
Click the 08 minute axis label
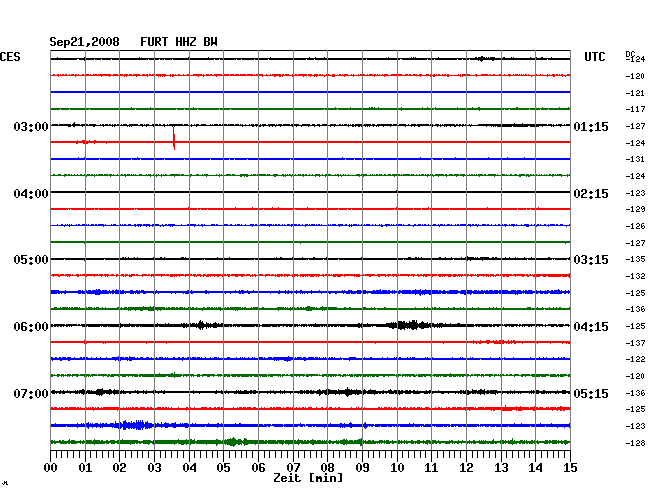[327, 468]
